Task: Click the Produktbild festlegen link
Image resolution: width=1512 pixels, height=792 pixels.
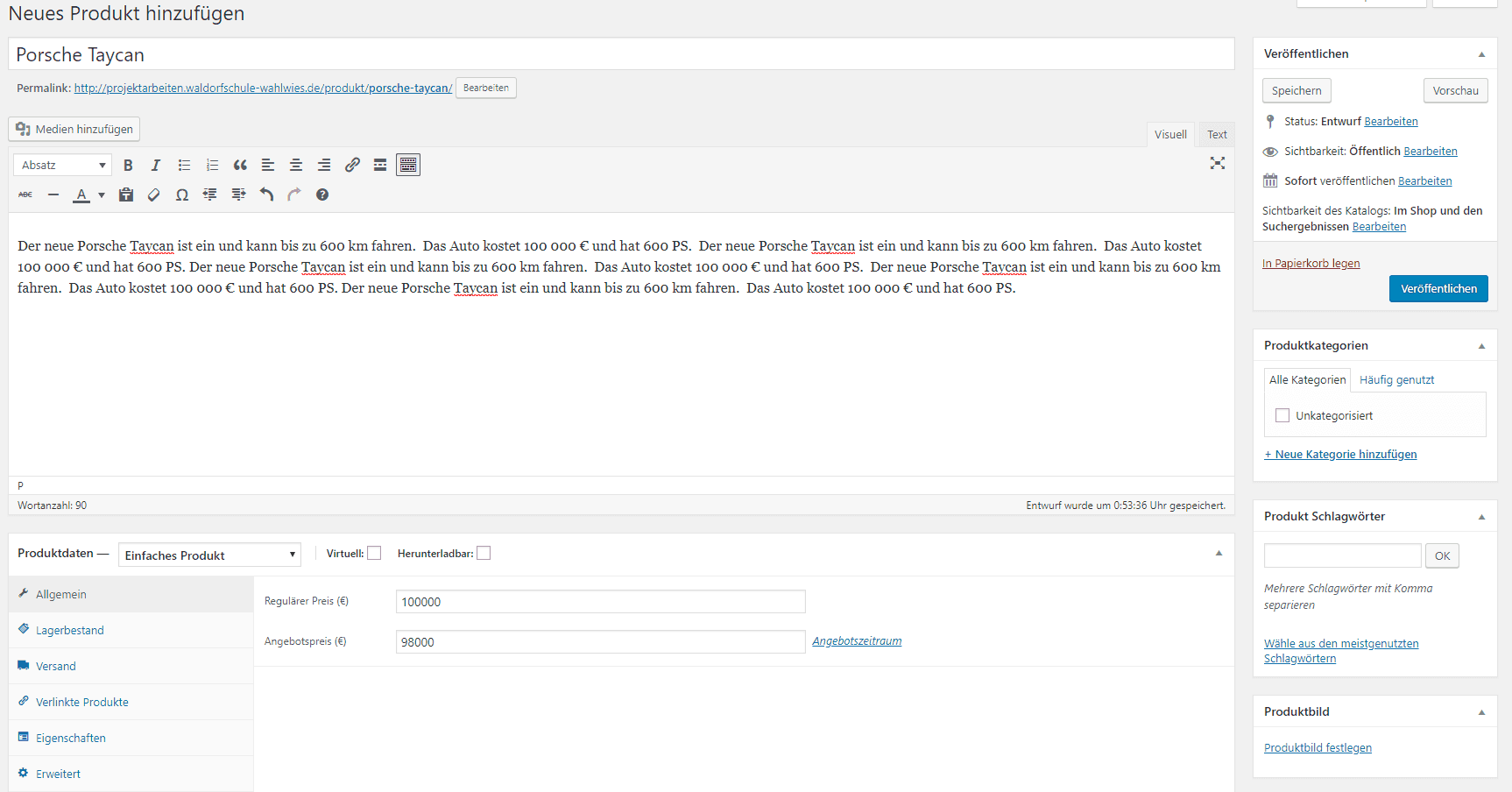Action: [x=1318, y=747]
